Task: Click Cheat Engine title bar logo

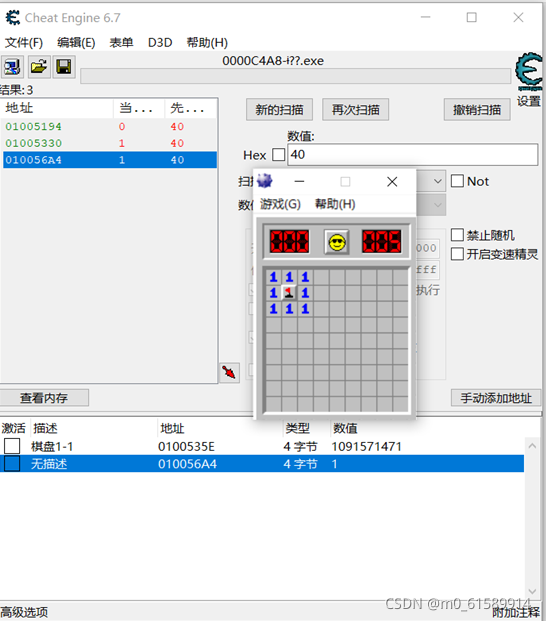Action: click(x=13, y=18)
